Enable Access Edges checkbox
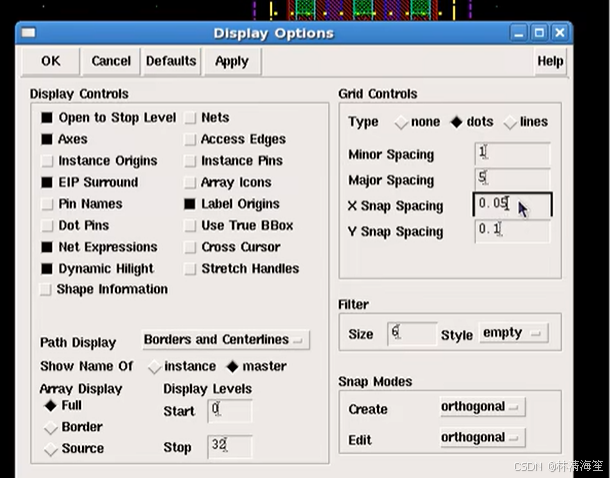 190,139
